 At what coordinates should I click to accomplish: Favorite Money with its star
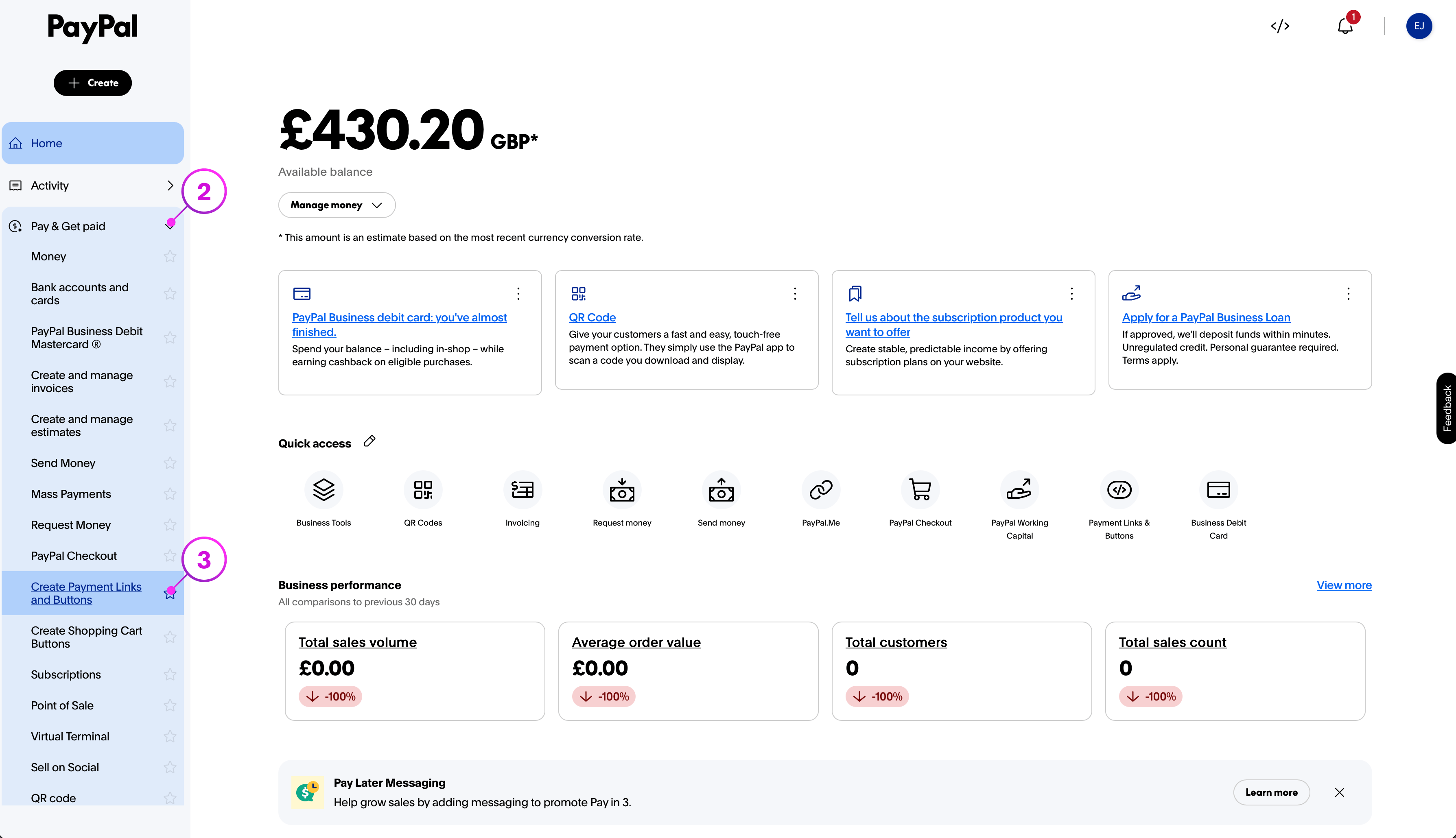coord(170,256)
